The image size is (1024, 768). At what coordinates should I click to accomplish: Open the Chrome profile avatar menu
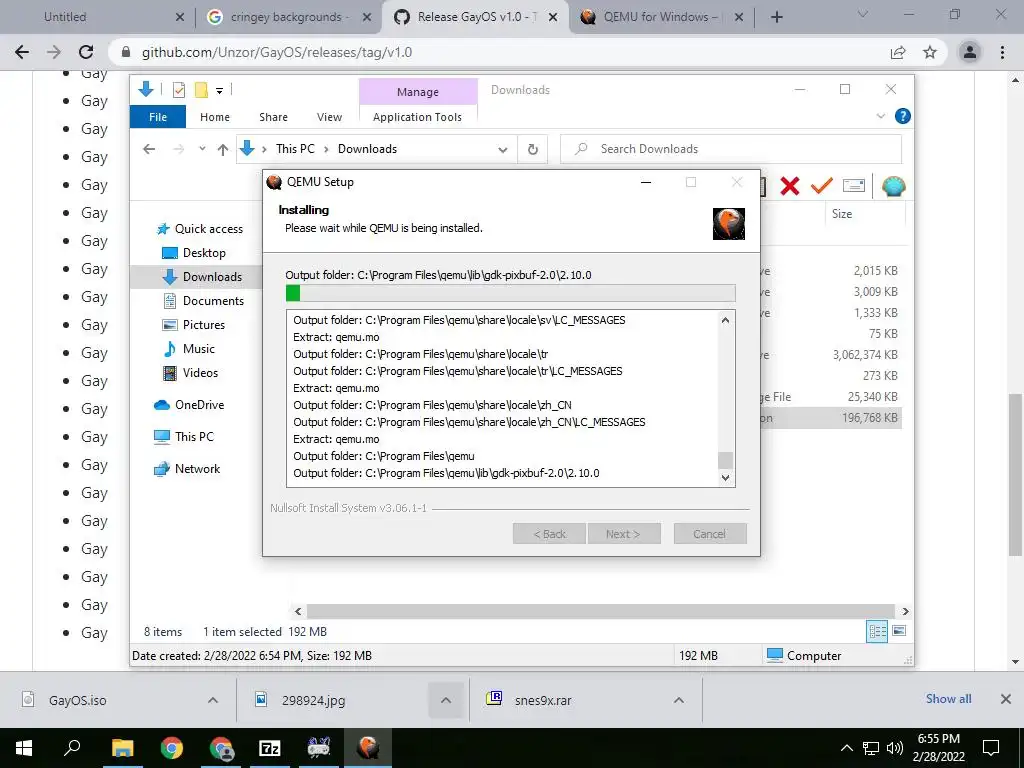(x=970, y=52)
